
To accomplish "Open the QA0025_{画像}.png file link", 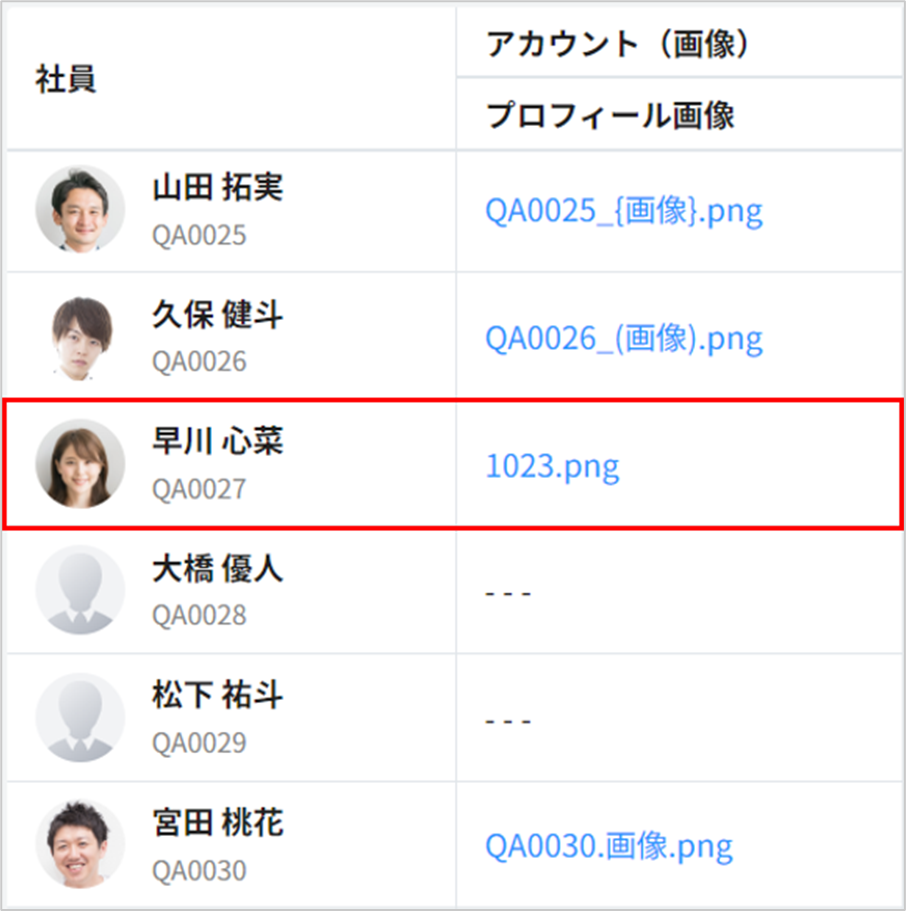I will [x=623, y=211].
